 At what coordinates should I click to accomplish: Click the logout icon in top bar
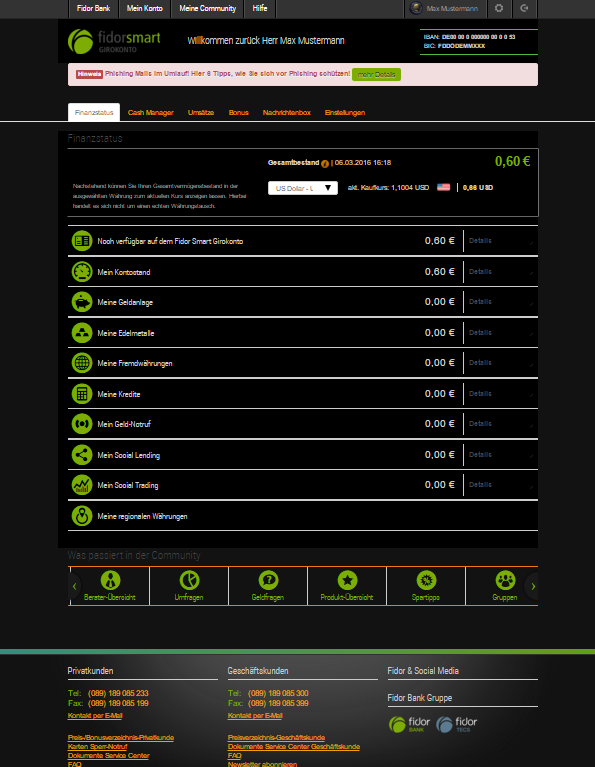tap(524, 8)
